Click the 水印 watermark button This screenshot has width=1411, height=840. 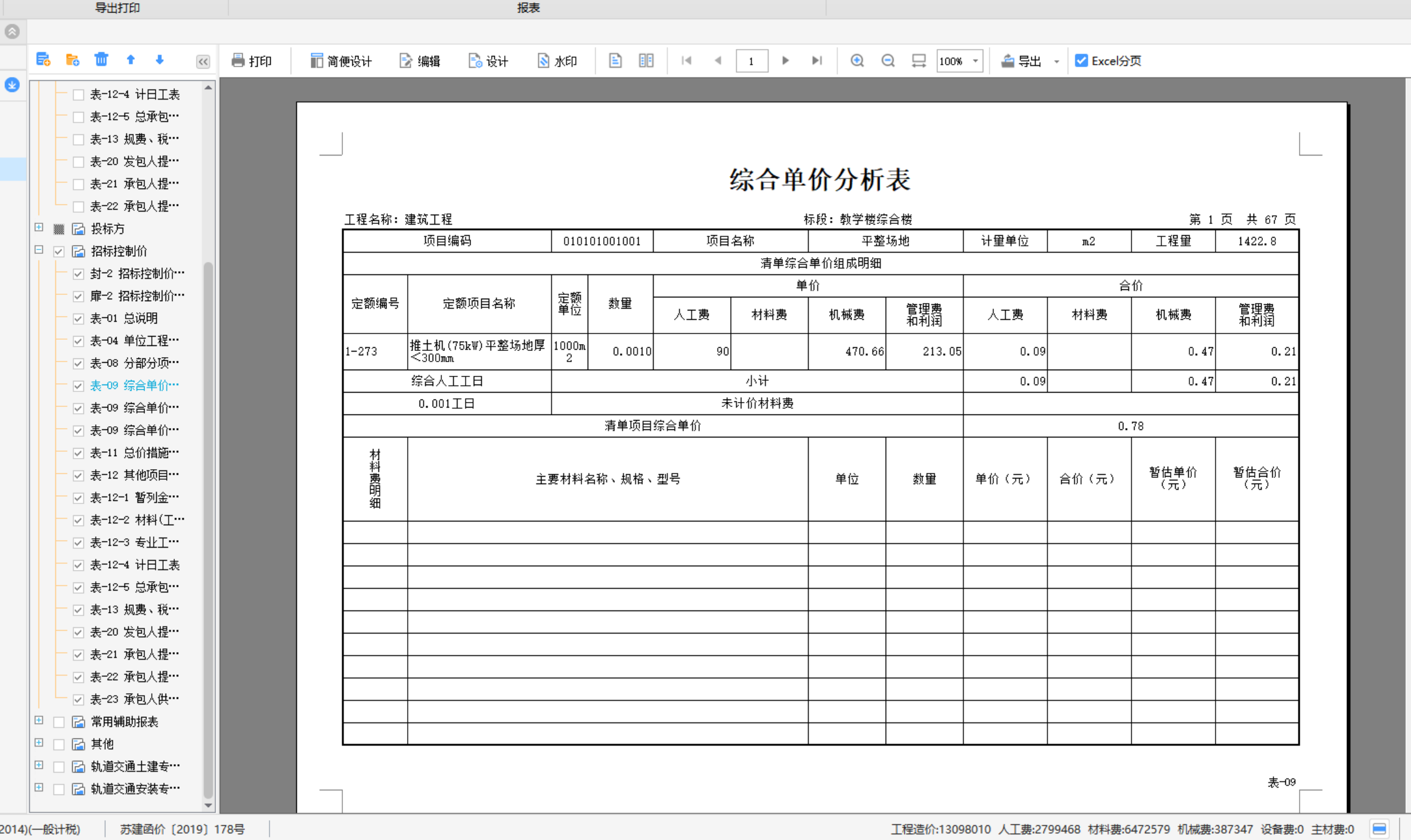tap(557, 60)
